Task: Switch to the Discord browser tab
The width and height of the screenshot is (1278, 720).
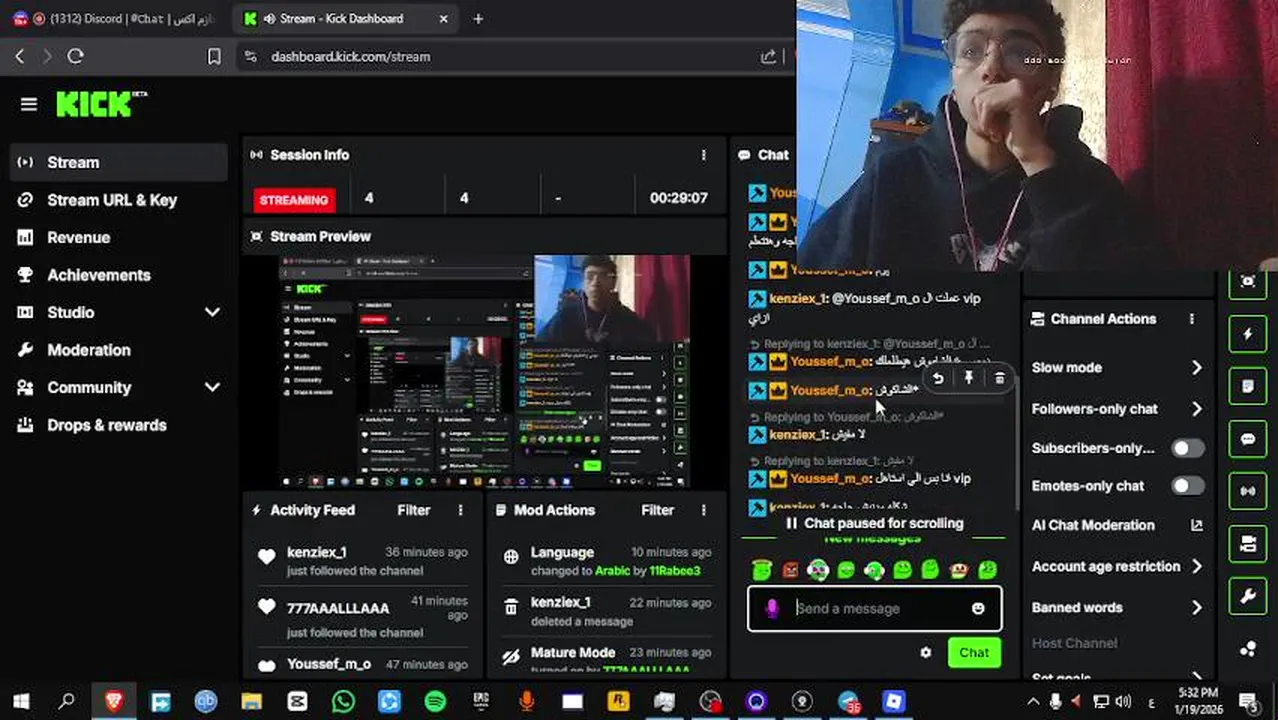Action: point(115,18)
